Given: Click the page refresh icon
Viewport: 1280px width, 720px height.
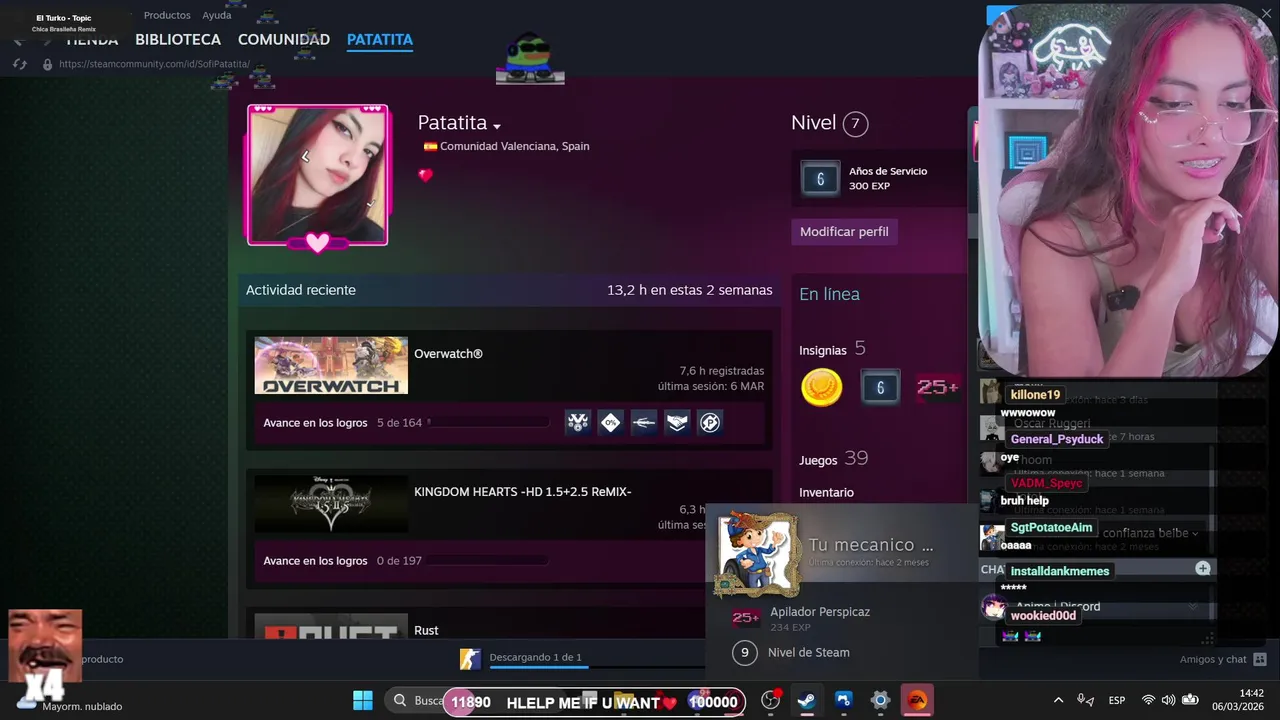Looking at the screenshot, I should pos(19,64).
